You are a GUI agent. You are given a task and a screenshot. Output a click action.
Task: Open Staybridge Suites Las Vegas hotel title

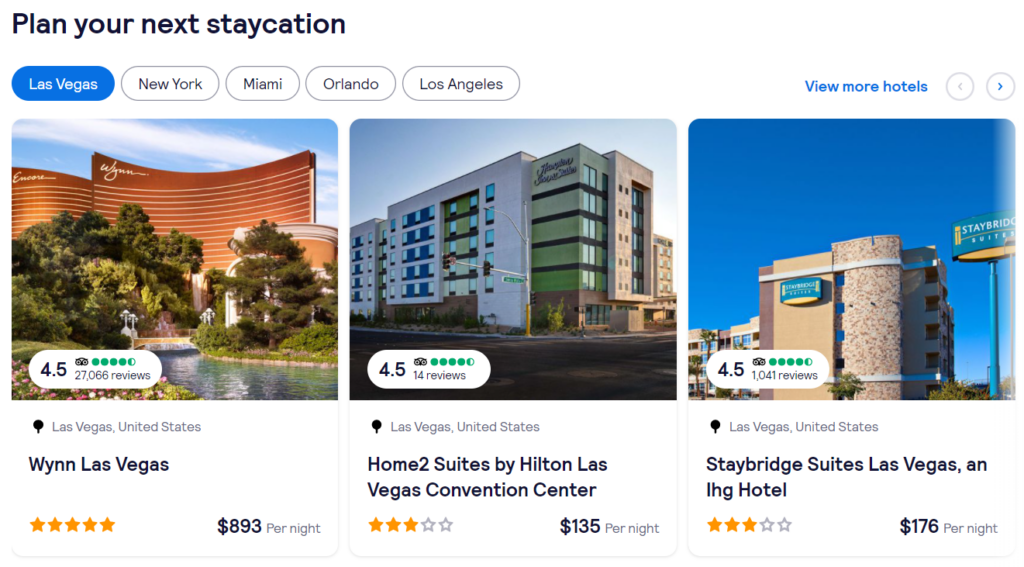click(846, 477)
